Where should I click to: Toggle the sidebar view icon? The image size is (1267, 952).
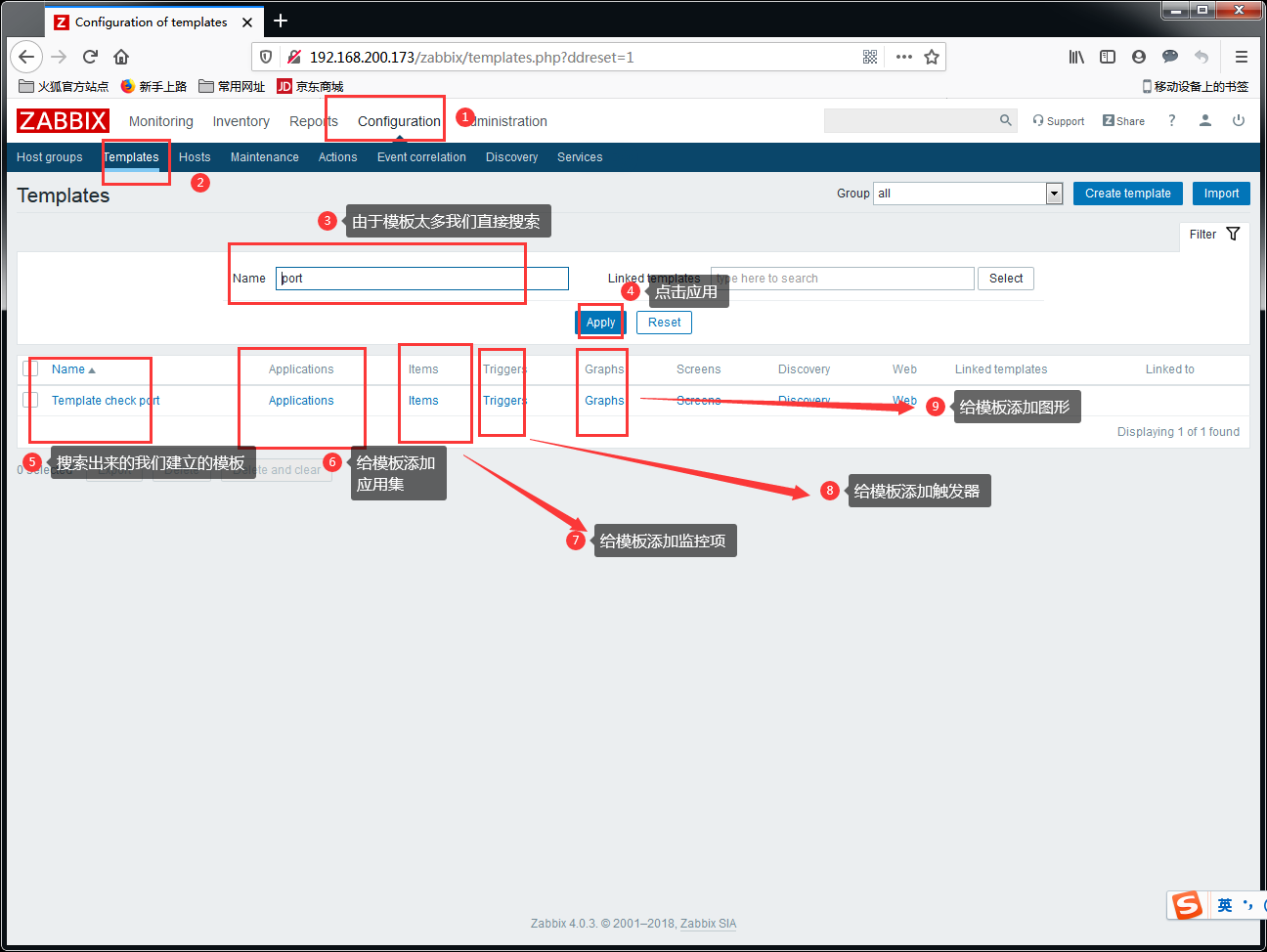pos(1108,57)
